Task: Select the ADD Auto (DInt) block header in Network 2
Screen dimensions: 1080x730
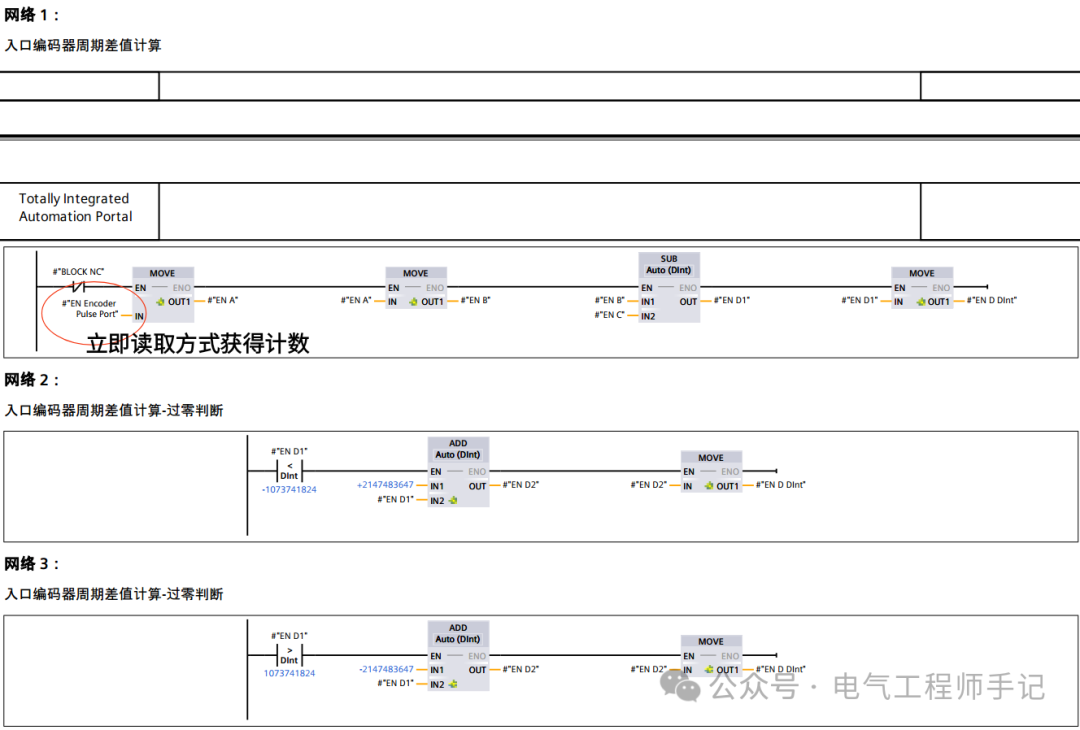Action: click(x=458, y=449)
